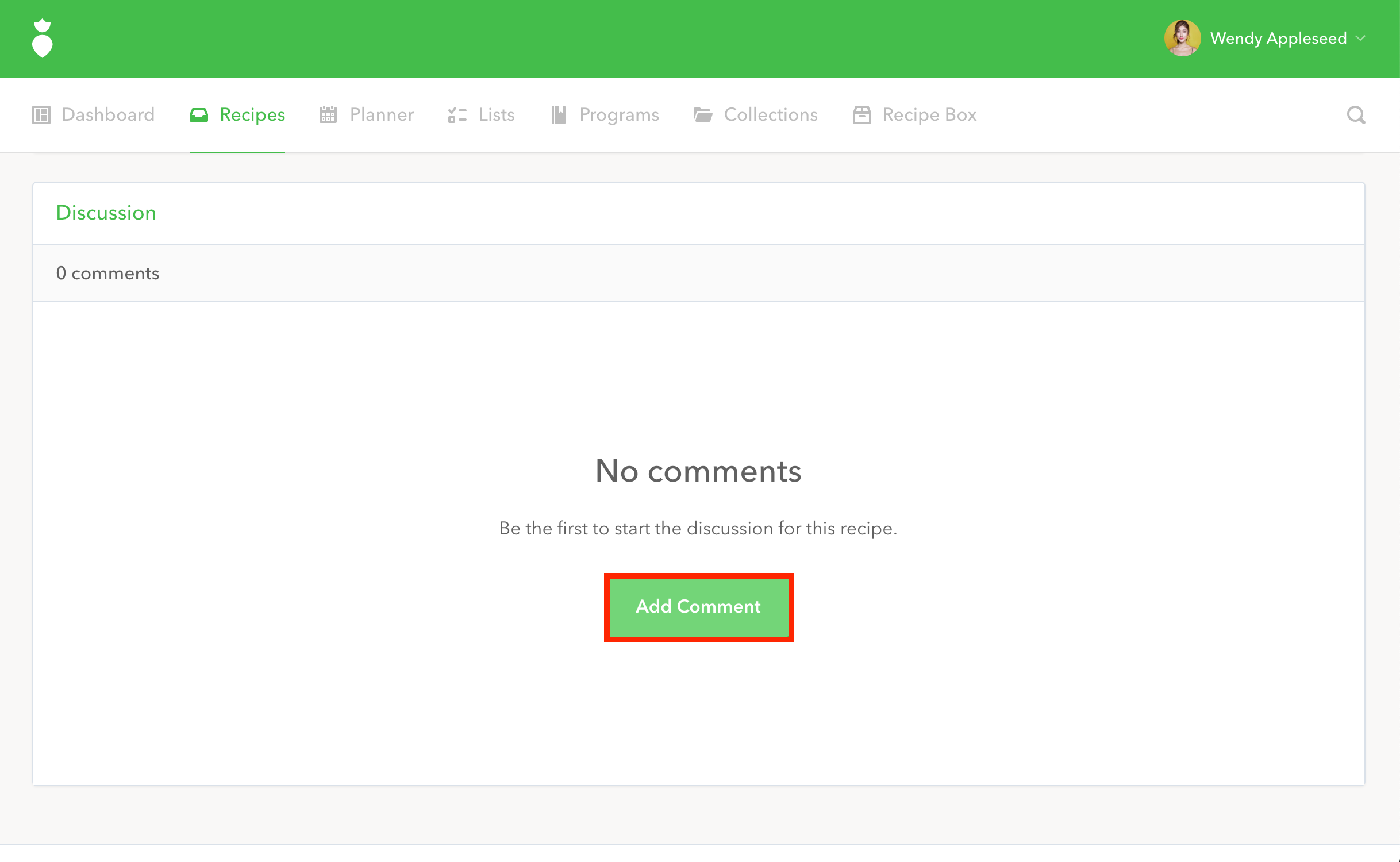Open the Lists tab

coord(497,115)
